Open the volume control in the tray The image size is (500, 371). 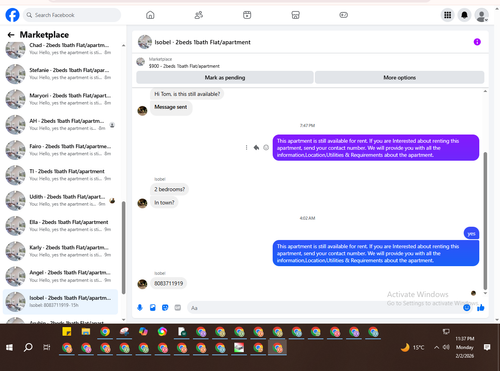coord(446,348)
